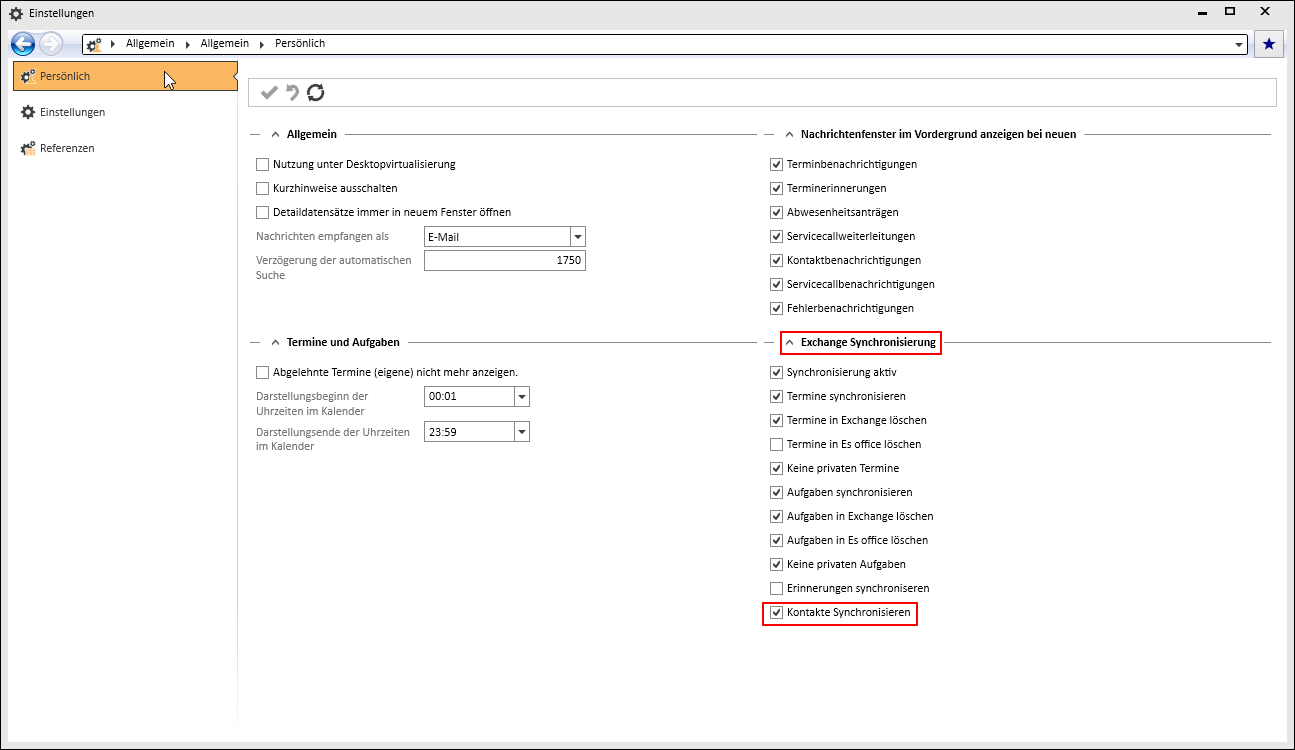Click second Allgemein breadcrumb segment
This screenshot has width=1295, height=750.
point(224,44)
